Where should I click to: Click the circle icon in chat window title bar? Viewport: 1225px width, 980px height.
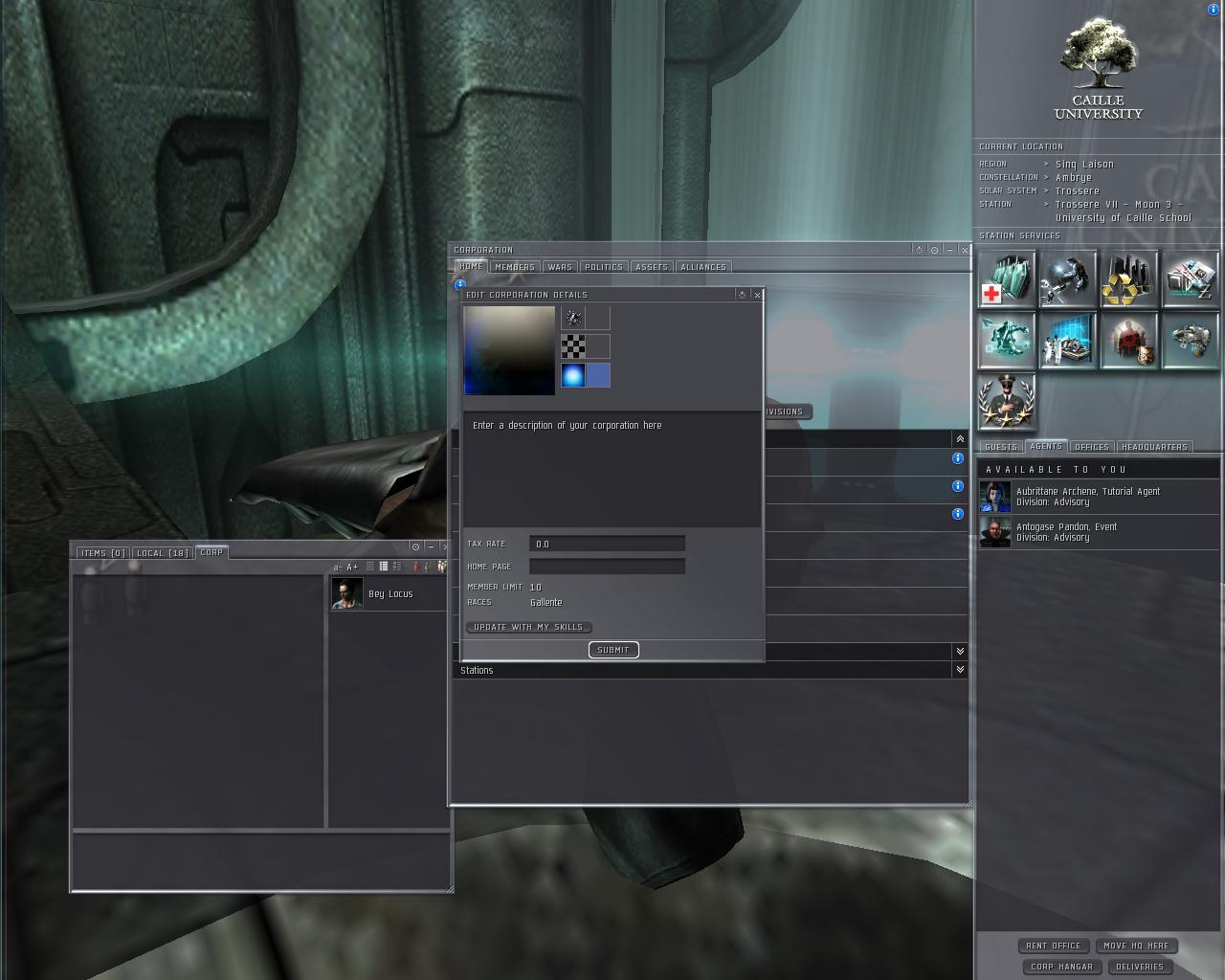[415, 546]
